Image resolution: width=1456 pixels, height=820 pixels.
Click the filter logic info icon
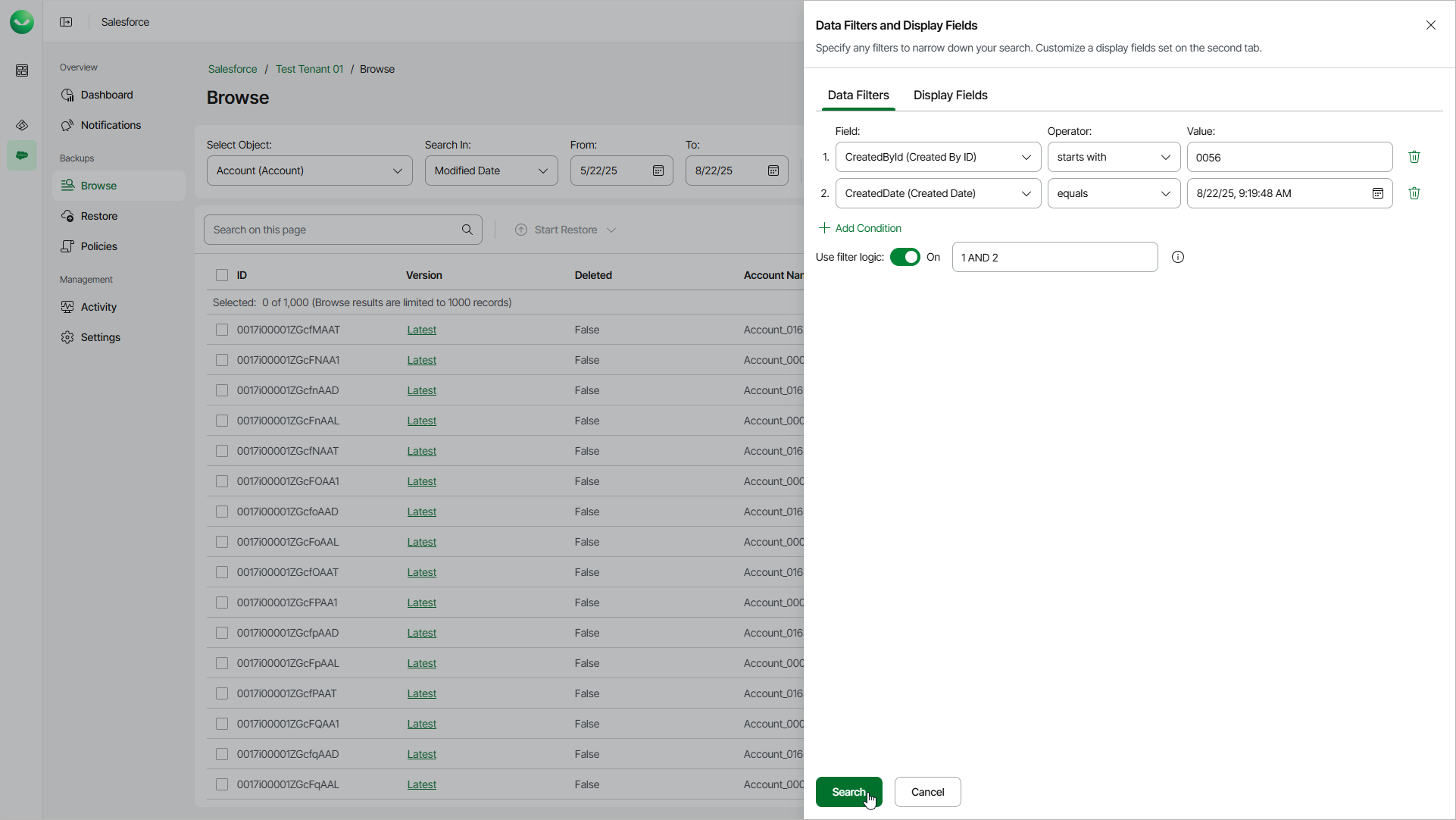point(1177,257)
